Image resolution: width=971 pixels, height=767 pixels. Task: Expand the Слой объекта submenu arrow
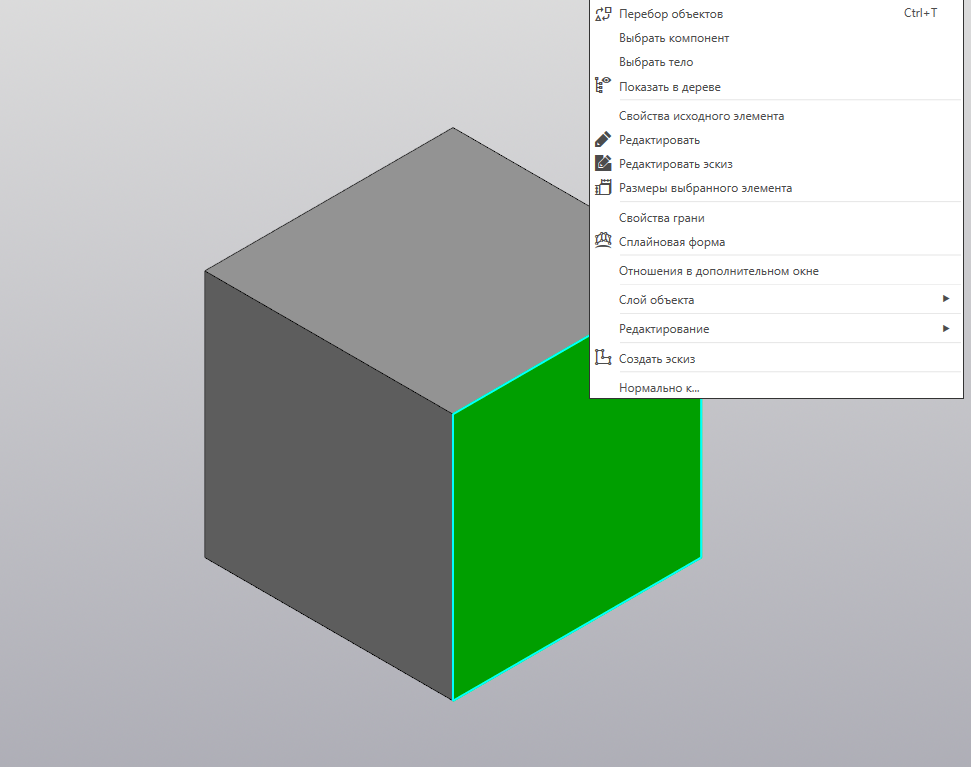pos(946,299)
